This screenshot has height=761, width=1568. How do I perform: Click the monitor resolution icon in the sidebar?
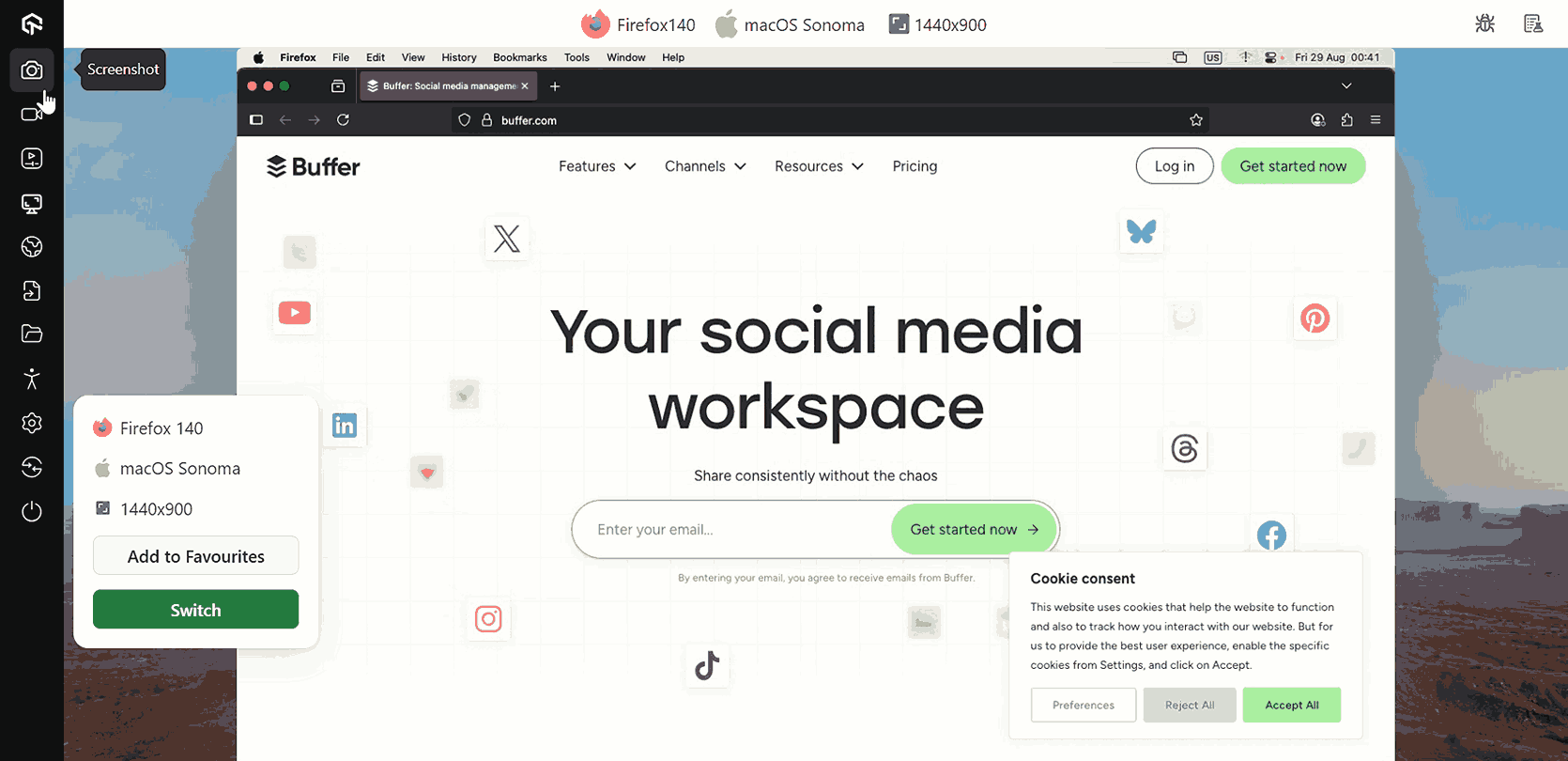(32, 203)
